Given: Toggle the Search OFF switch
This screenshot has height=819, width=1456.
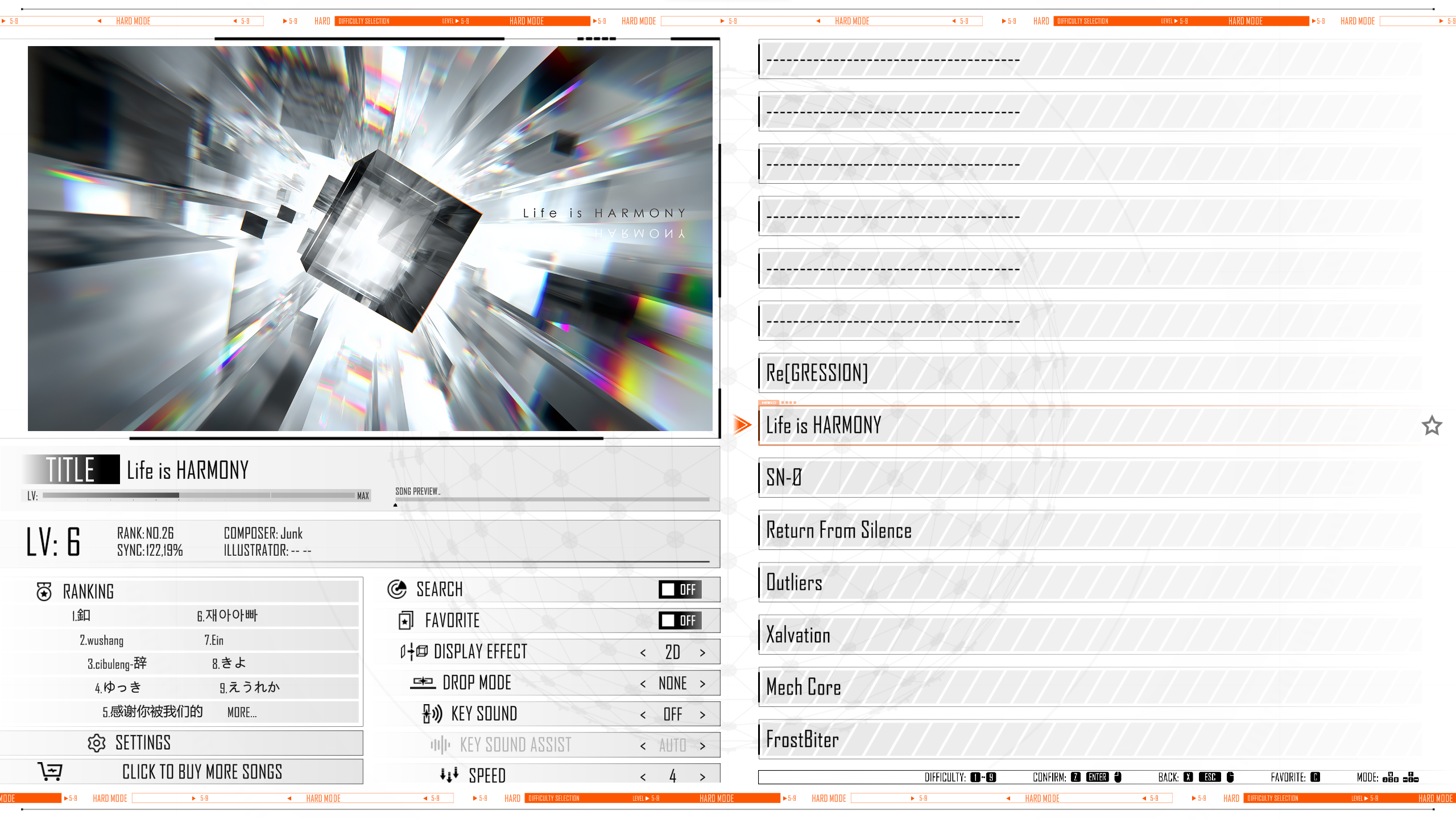Looking at the screenshot, I should 680,590.
